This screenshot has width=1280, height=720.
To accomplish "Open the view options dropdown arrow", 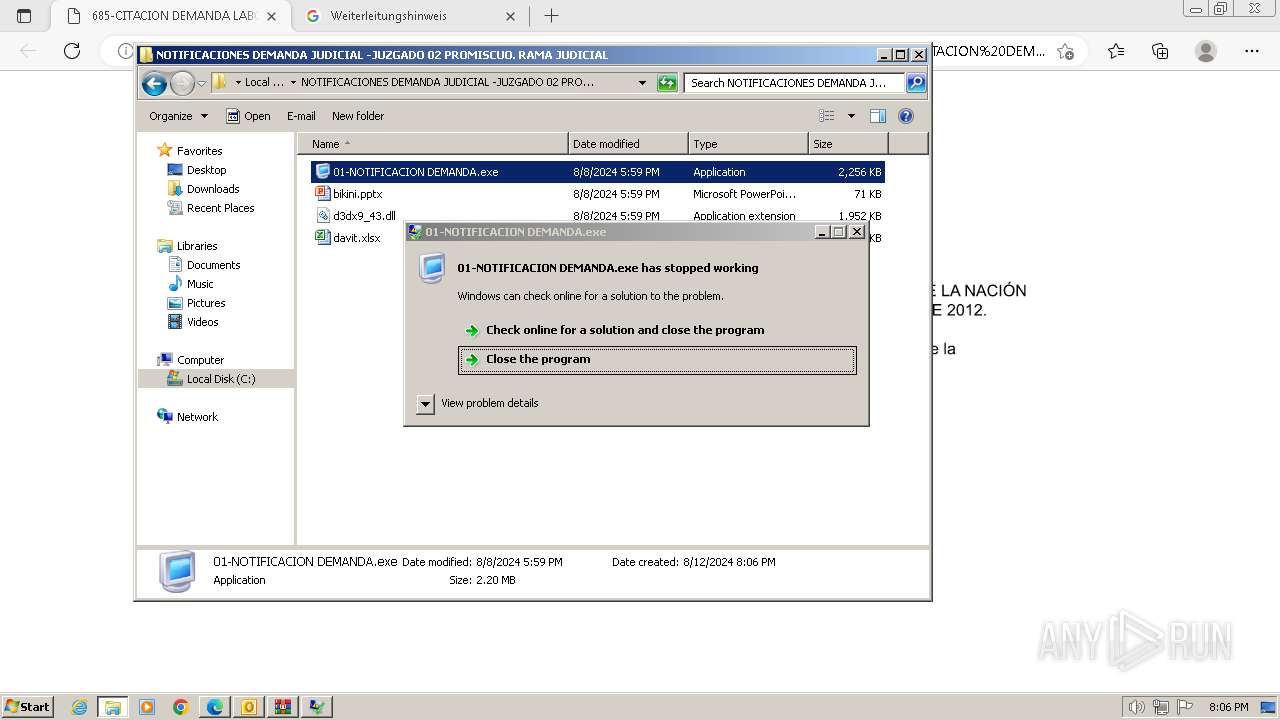I will pos(851,116).
